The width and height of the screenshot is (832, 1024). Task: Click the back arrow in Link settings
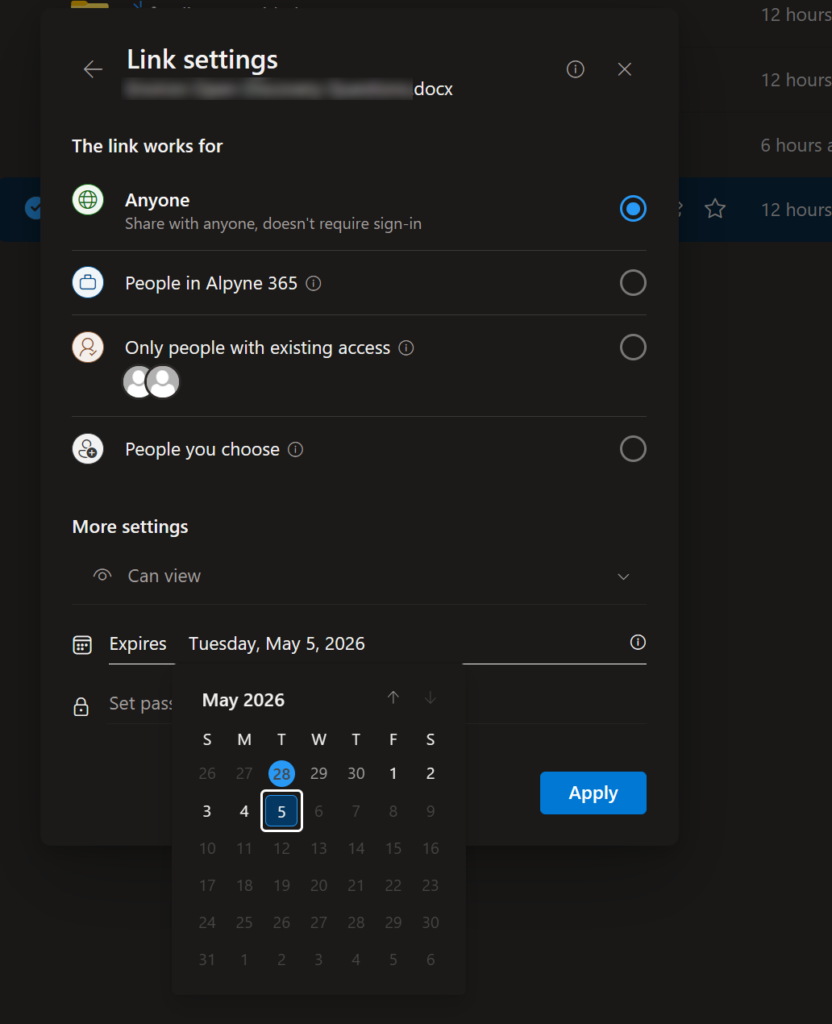92,69
